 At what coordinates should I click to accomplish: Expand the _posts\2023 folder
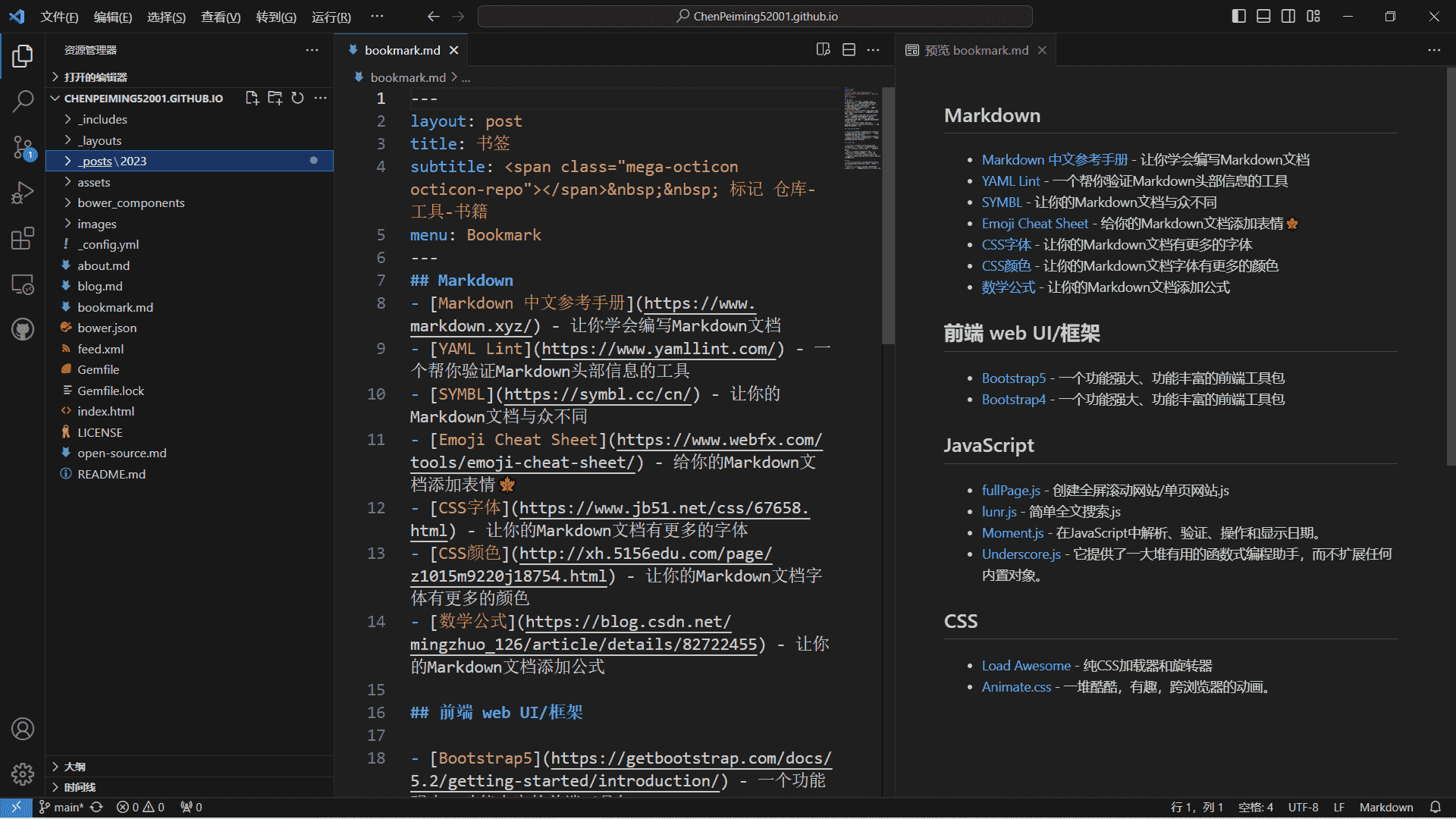tap(190, 161)
